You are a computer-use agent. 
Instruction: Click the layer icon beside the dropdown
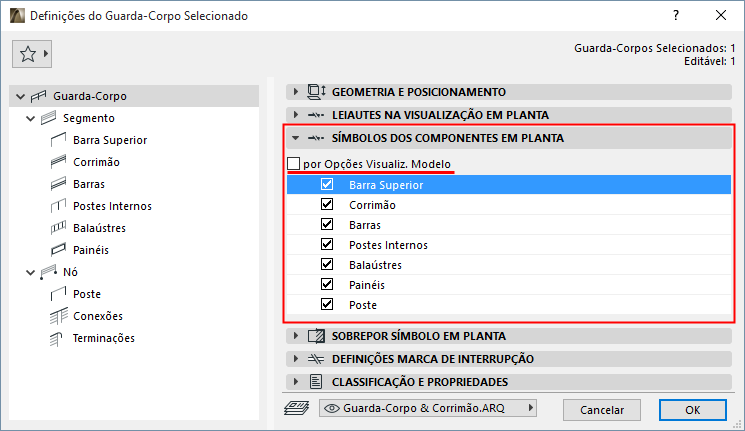tap(297, 408)
